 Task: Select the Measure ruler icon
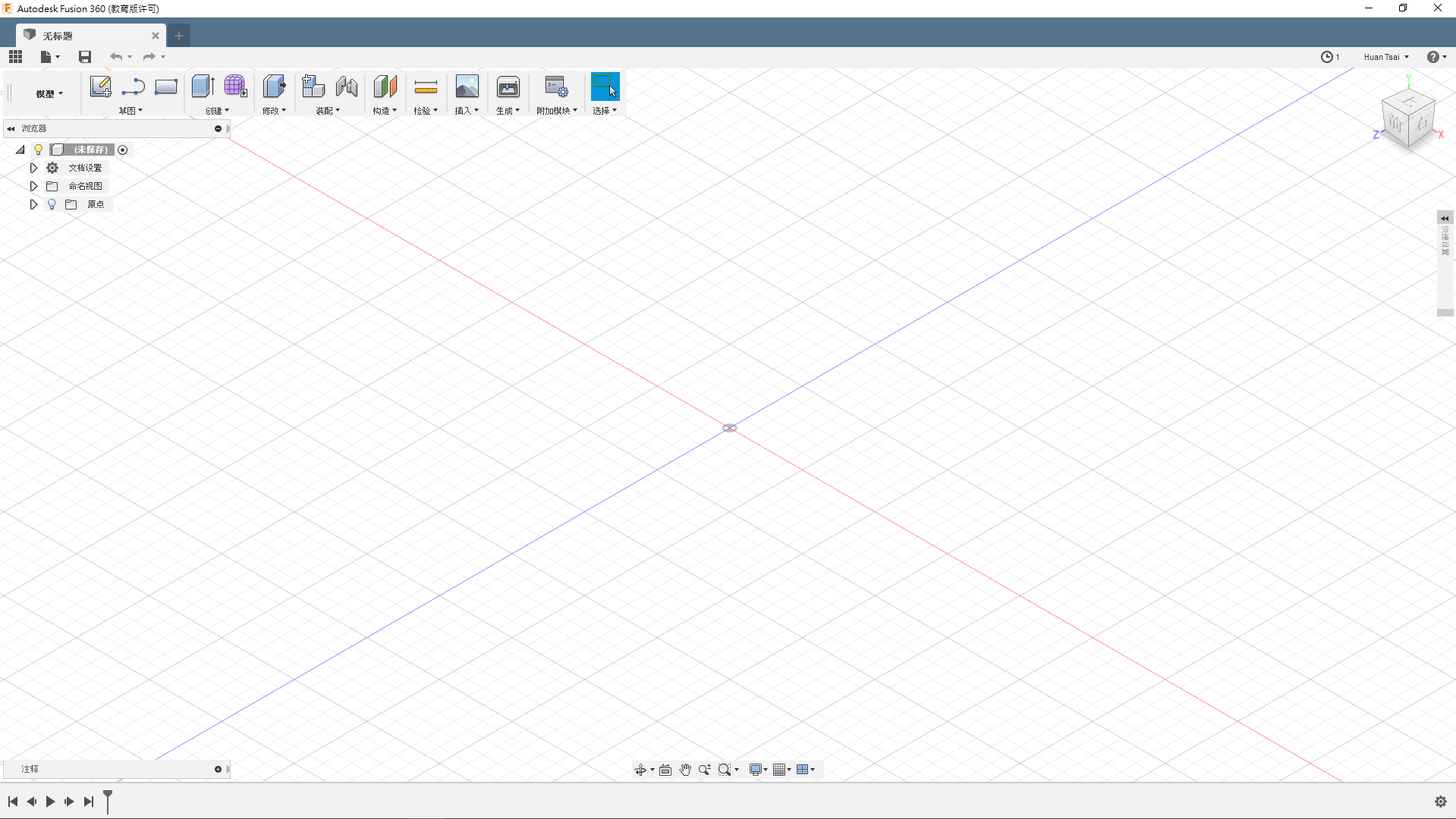[426, 87]
